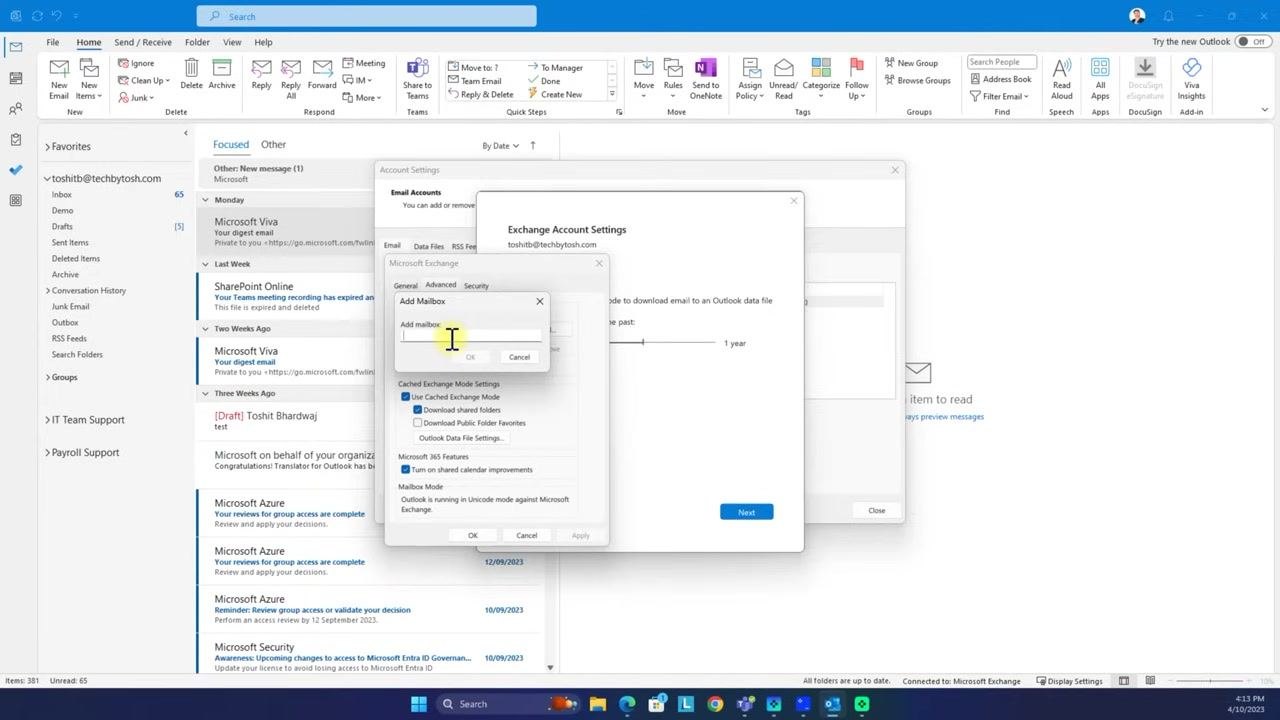Open the File menu

(x=52, y=42)
